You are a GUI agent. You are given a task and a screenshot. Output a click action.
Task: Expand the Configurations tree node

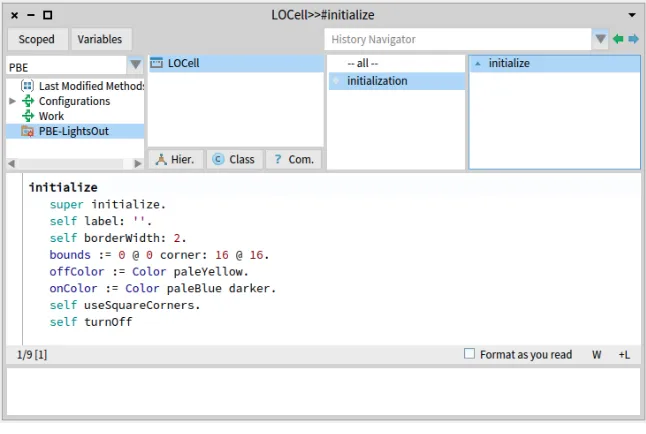(x=12, y=101)
